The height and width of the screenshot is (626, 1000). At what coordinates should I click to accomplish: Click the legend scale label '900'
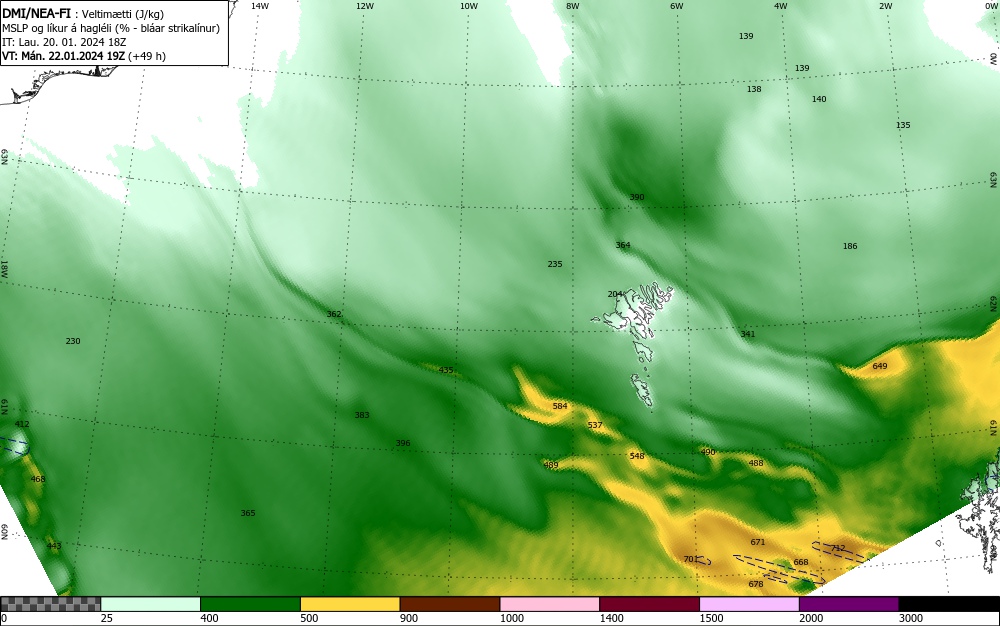[409, 618]
